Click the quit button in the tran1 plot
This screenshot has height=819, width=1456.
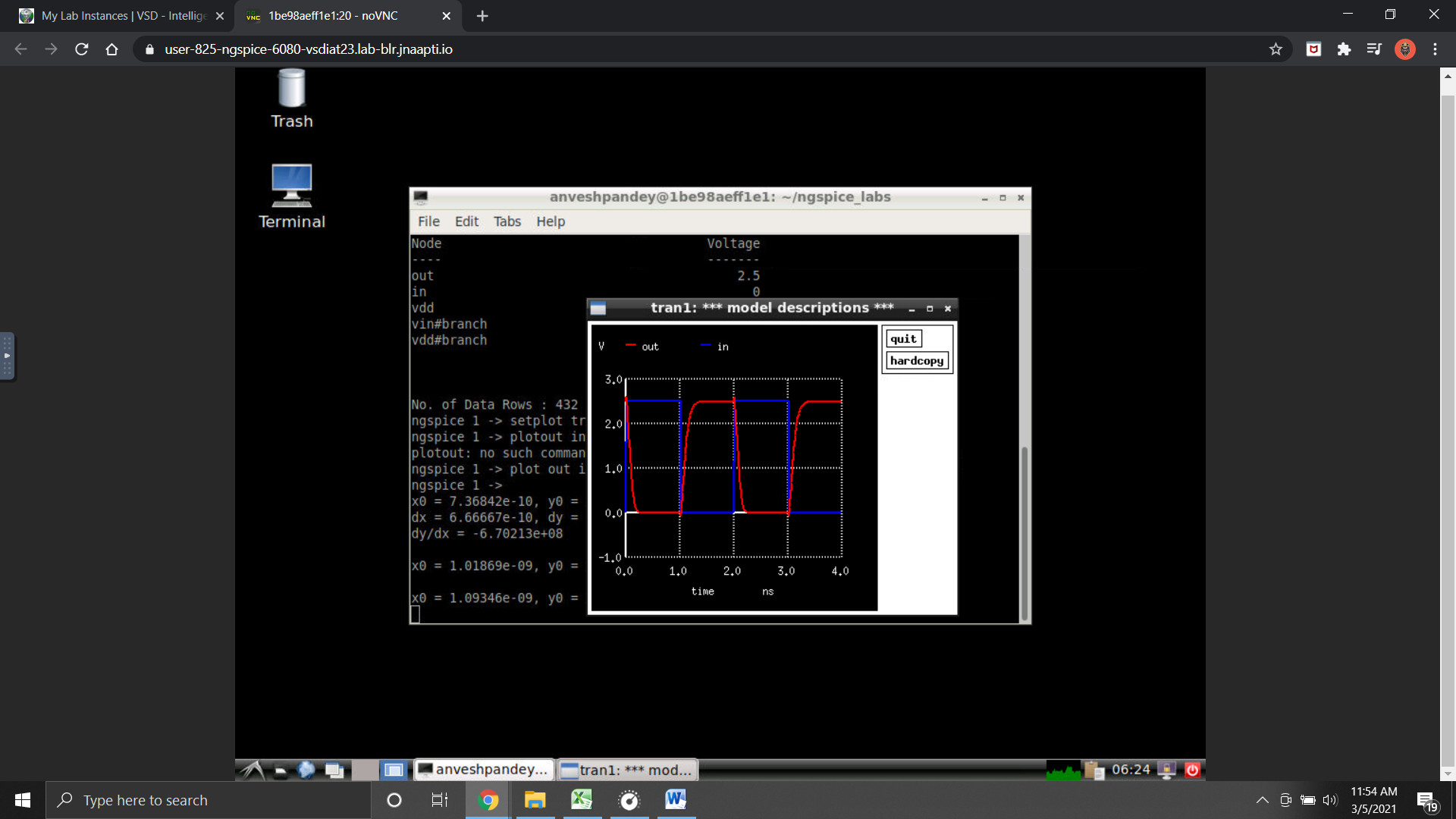click(x=903, y=338)
